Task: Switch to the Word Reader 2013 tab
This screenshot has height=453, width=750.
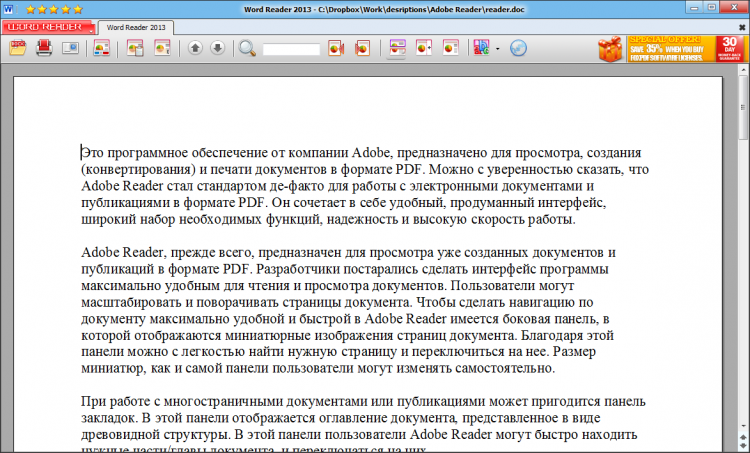Action: [136, 28]
